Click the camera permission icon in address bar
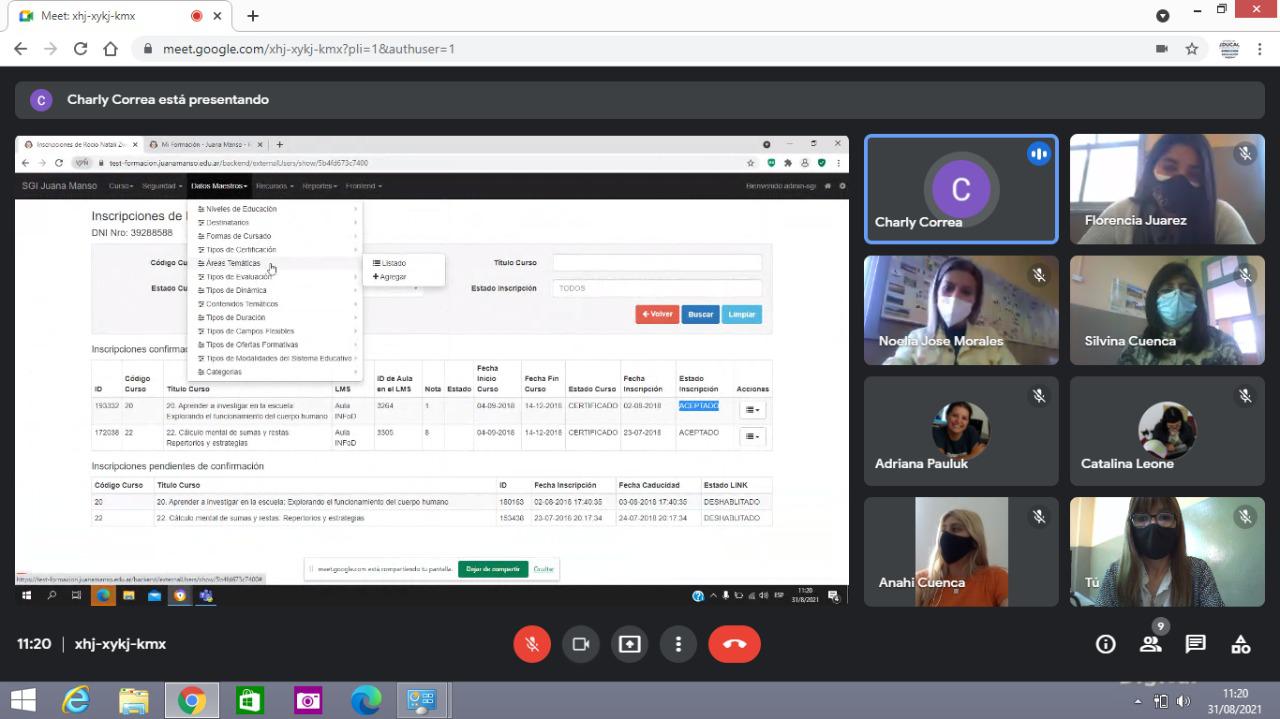The width and height of the screenshot is (1280, 719). [x=1161, y=49]
